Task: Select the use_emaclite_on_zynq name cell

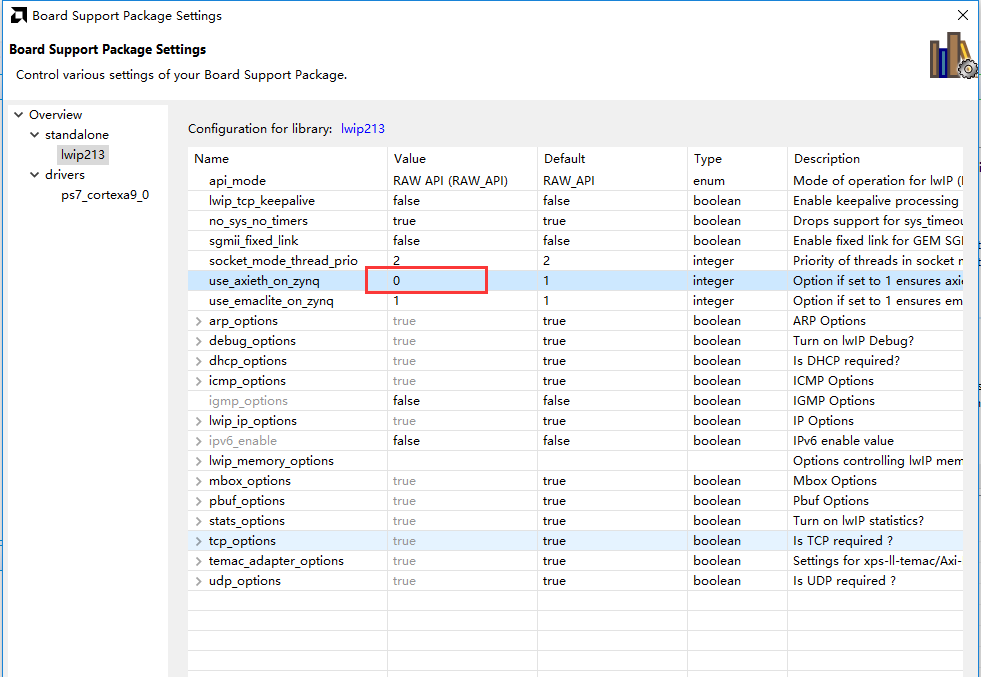Action: (271, 301)
